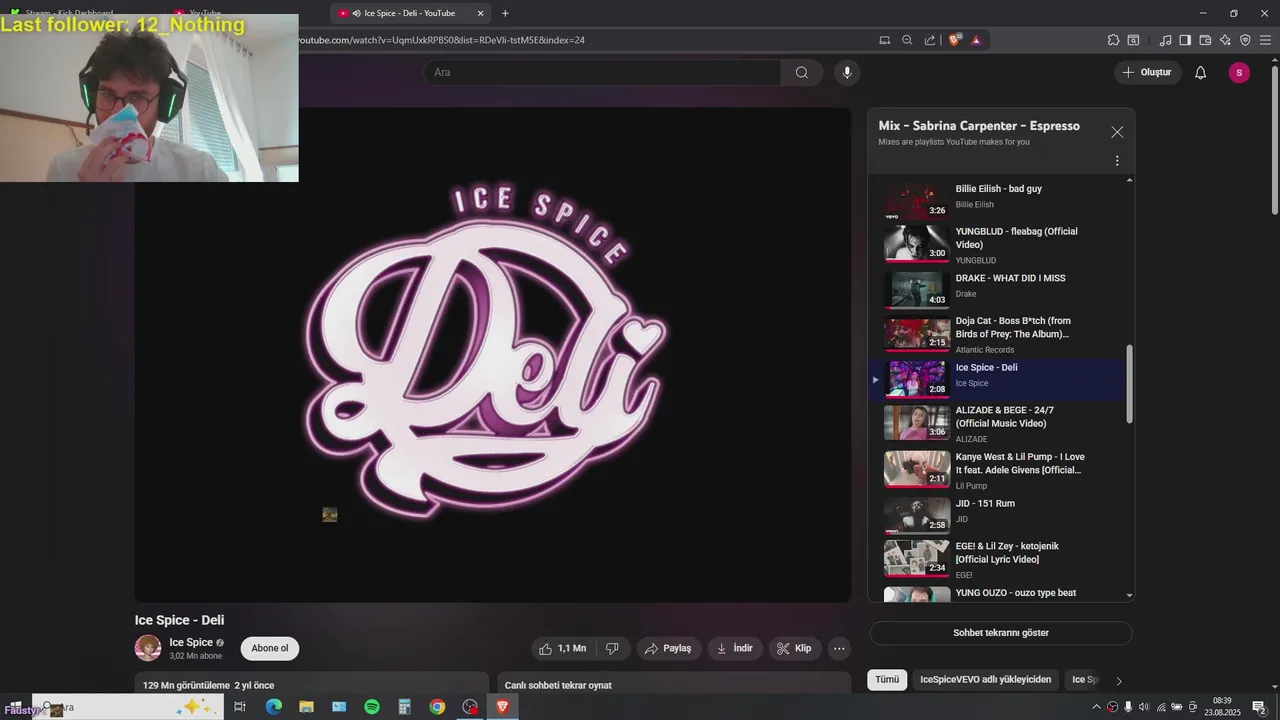Click the Oluştur create button
This screenshot has height=720, width=1280.
pyautogui.click(x=1147, y=72)
